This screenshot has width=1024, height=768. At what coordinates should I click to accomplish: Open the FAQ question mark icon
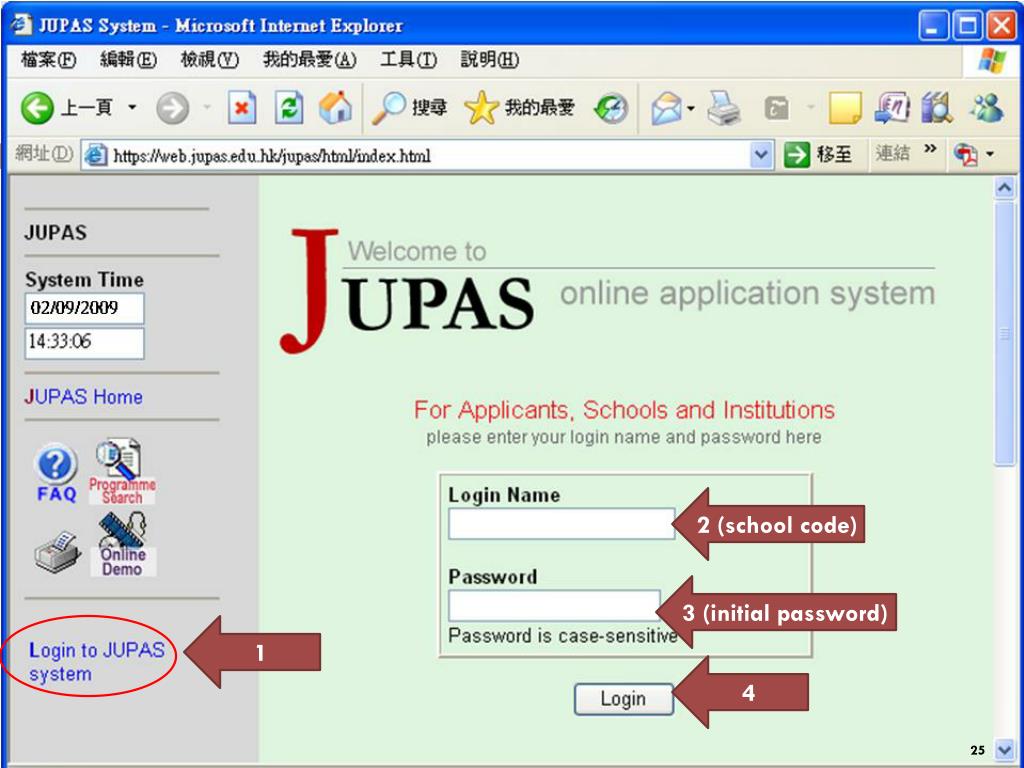(56, 473)
